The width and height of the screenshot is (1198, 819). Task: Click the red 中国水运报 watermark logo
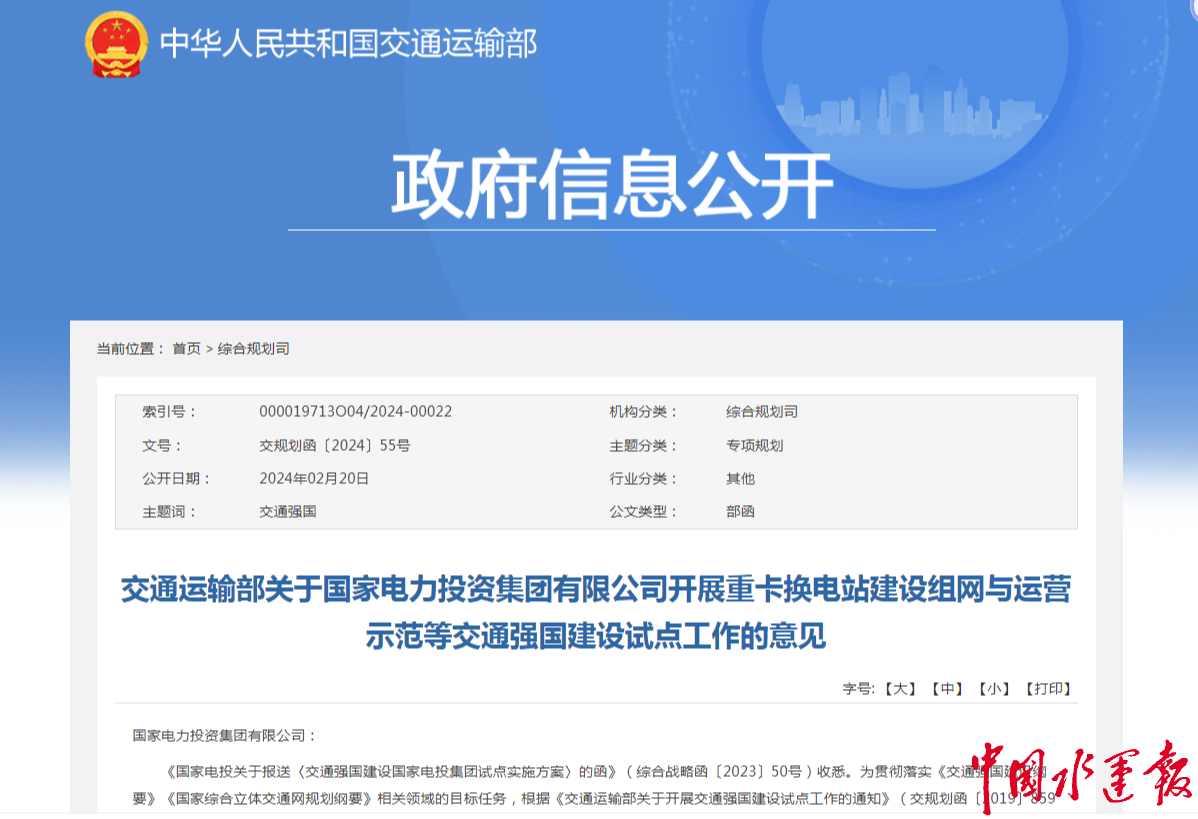point(1080,775)
